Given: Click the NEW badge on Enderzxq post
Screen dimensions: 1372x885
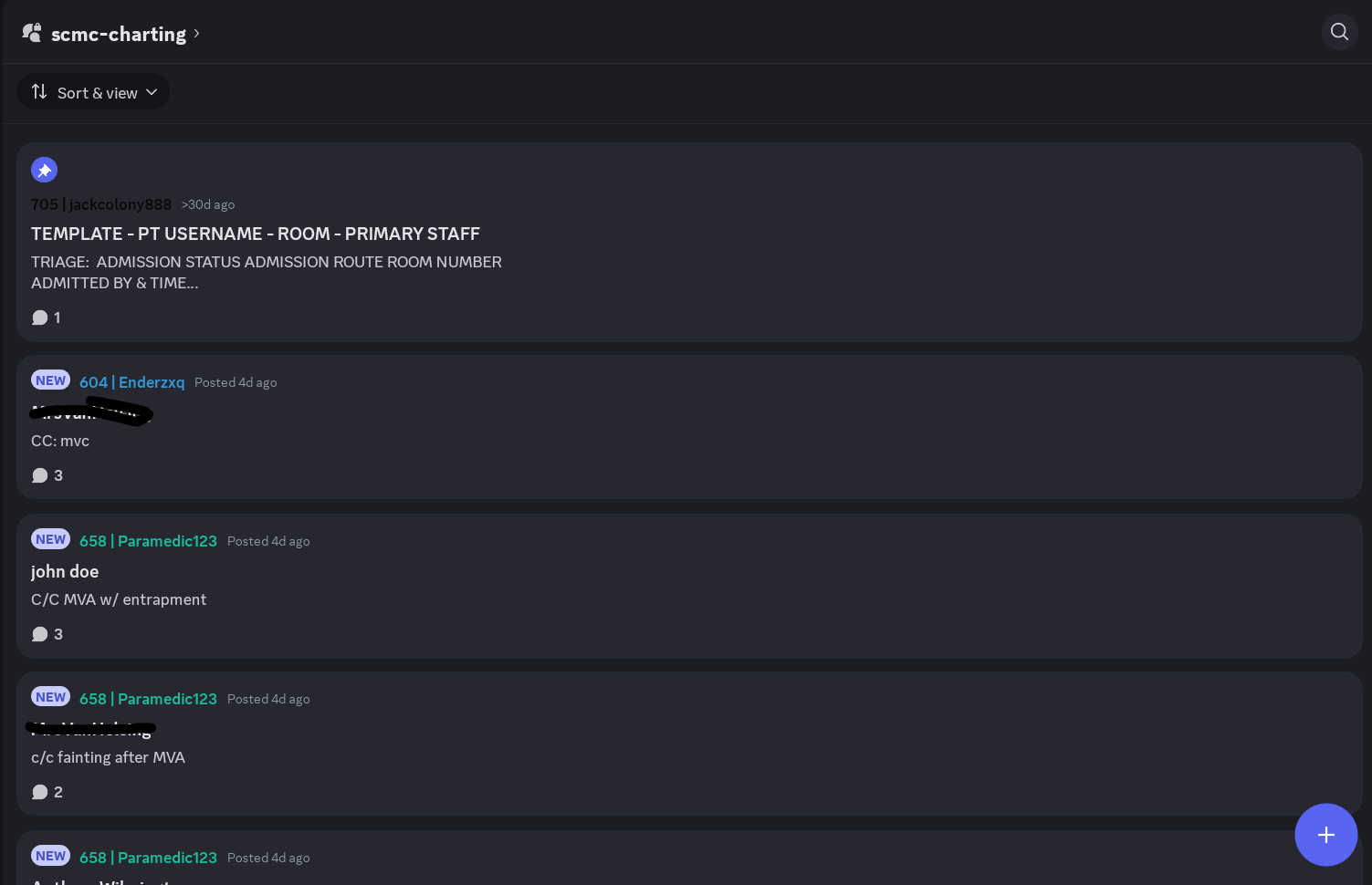Looking at the screenshot, I should click(x=50, y=380).
